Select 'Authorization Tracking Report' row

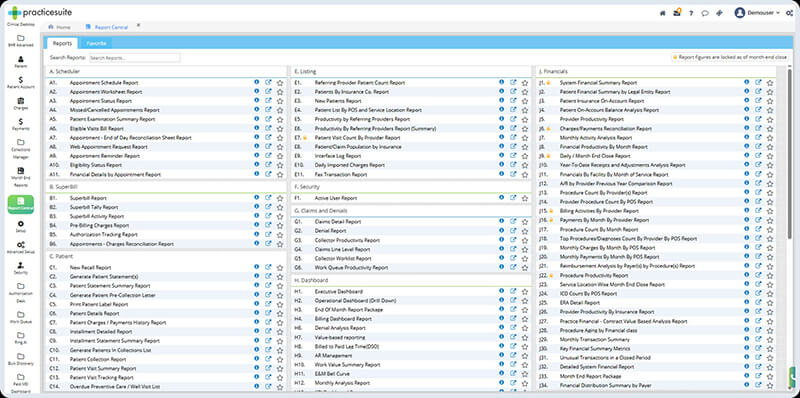(166, 235)
